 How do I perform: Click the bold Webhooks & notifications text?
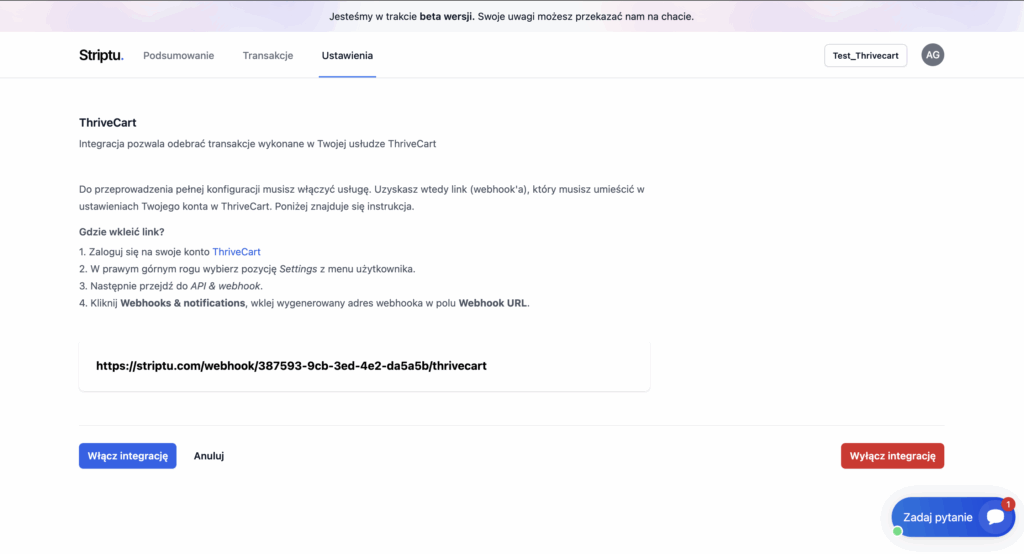tap(182, 303)
